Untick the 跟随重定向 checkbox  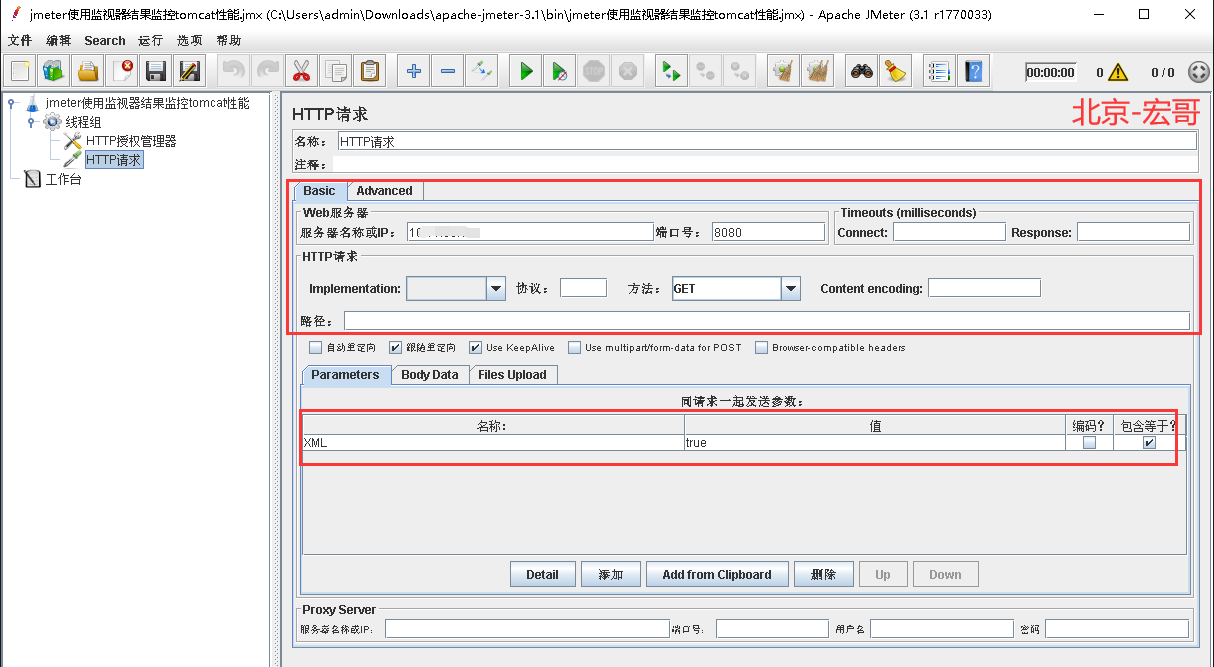(396, 348)
